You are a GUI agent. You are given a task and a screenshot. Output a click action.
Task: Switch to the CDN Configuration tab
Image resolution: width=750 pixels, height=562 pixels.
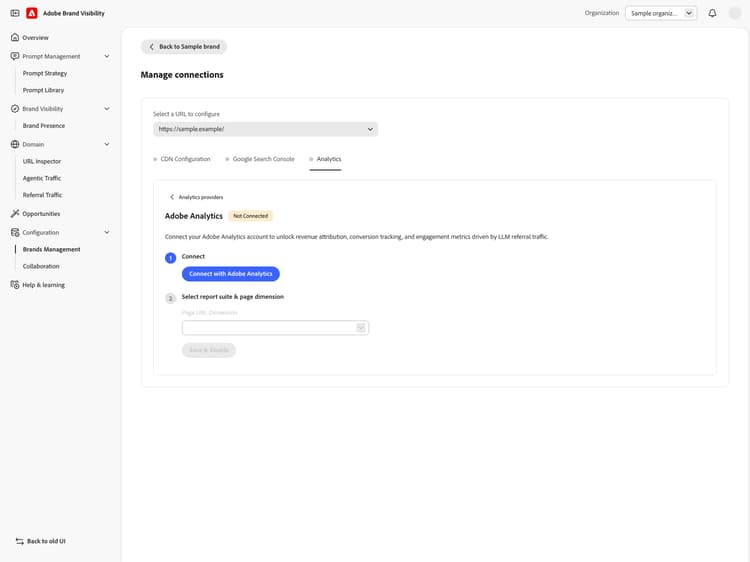click(x=182, y=159)
